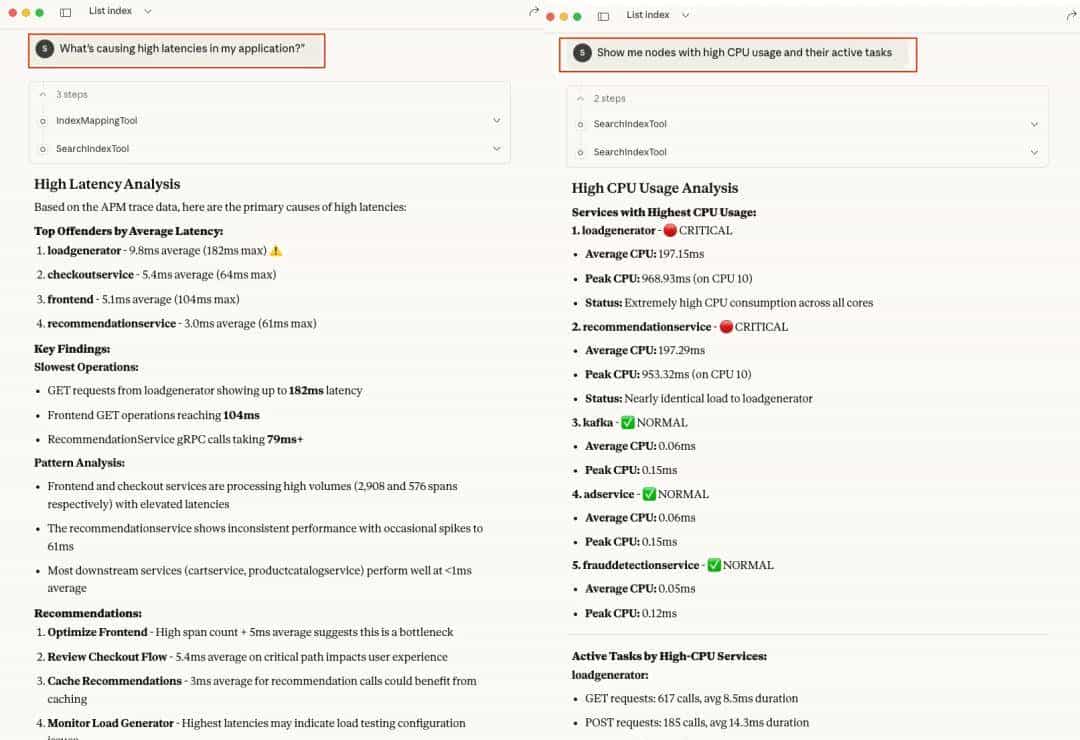This screenshot has width=1080, height=740.
Task: Open the List index dropdown in the CPU usage window
Action: click(685, 15)
